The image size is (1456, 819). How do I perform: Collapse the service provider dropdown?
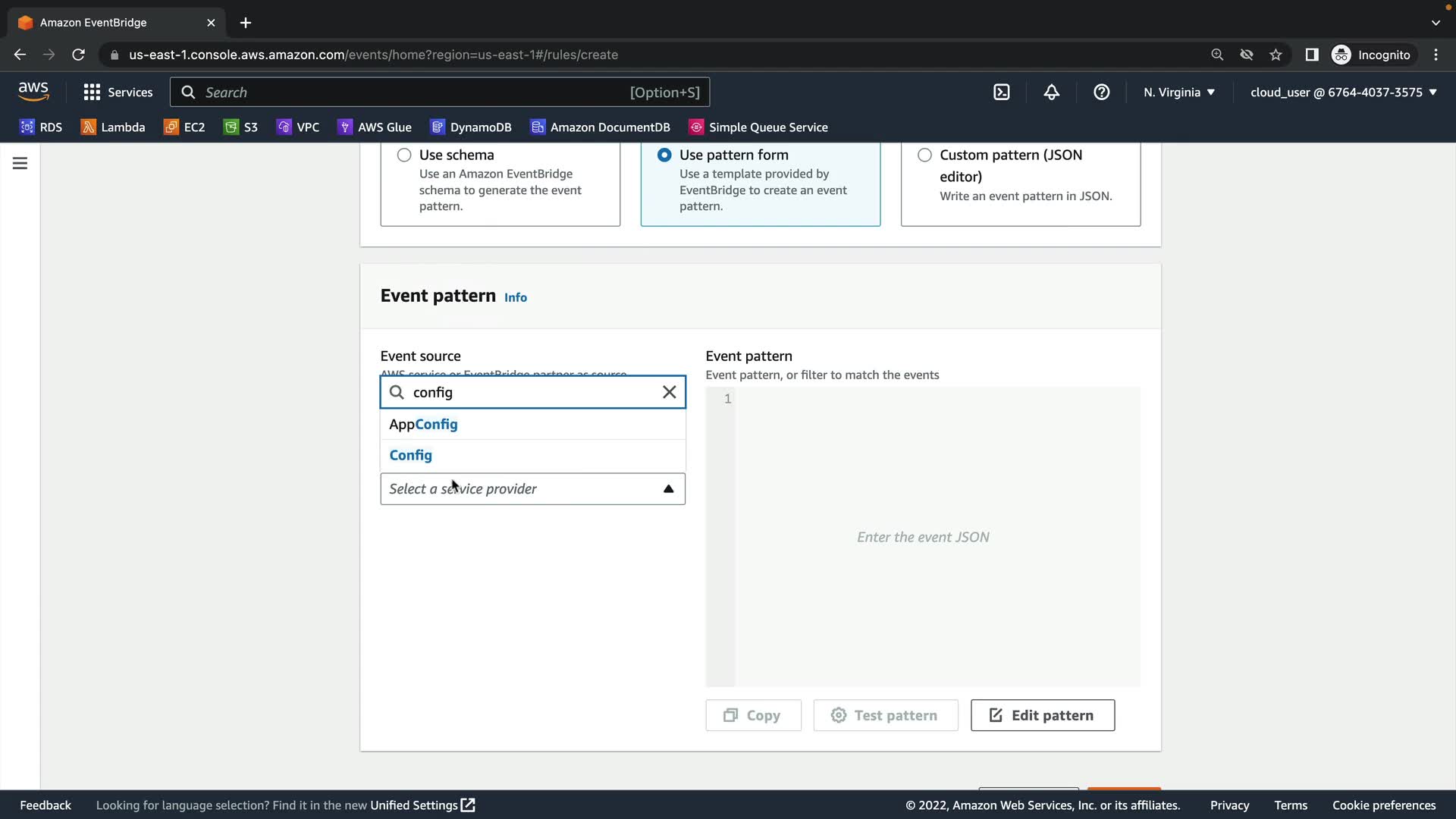pyautogui.click(x=668, y=489)
